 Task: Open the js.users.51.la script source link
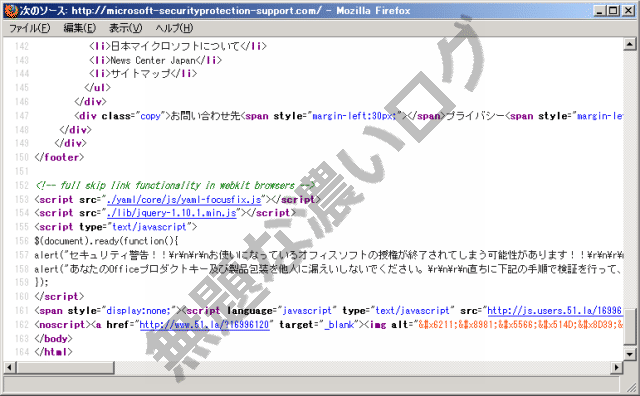pyautogui.click(x=555, y=311)
